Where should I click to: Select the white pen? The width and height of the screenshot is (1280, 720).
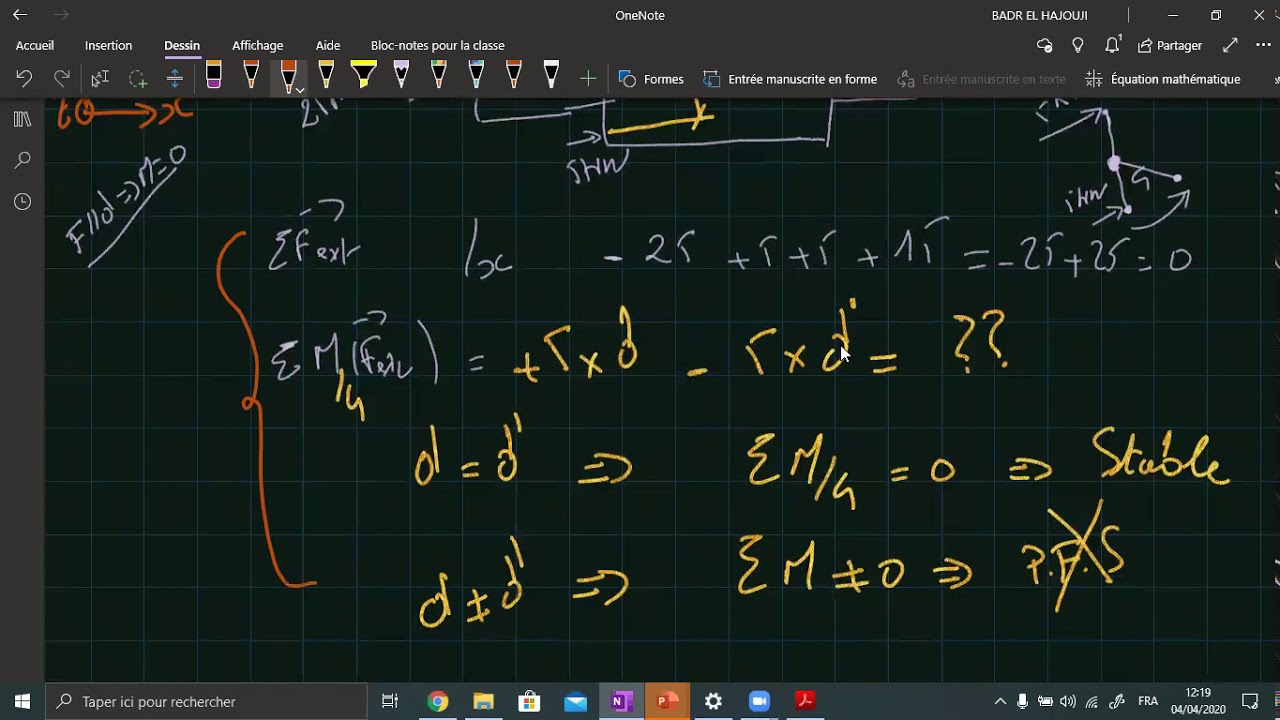click(x=551, y=77)
